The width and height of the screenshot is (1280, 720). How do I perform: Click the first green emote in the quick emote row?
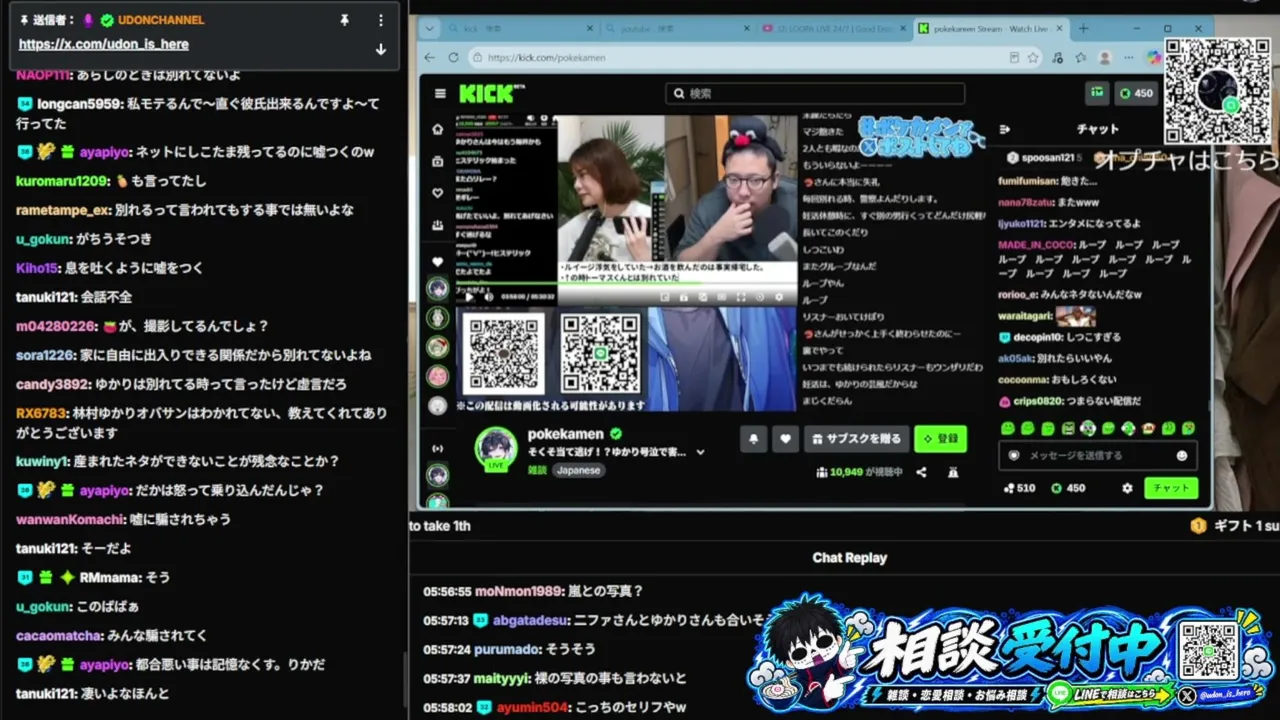(x=1008, y=428)
